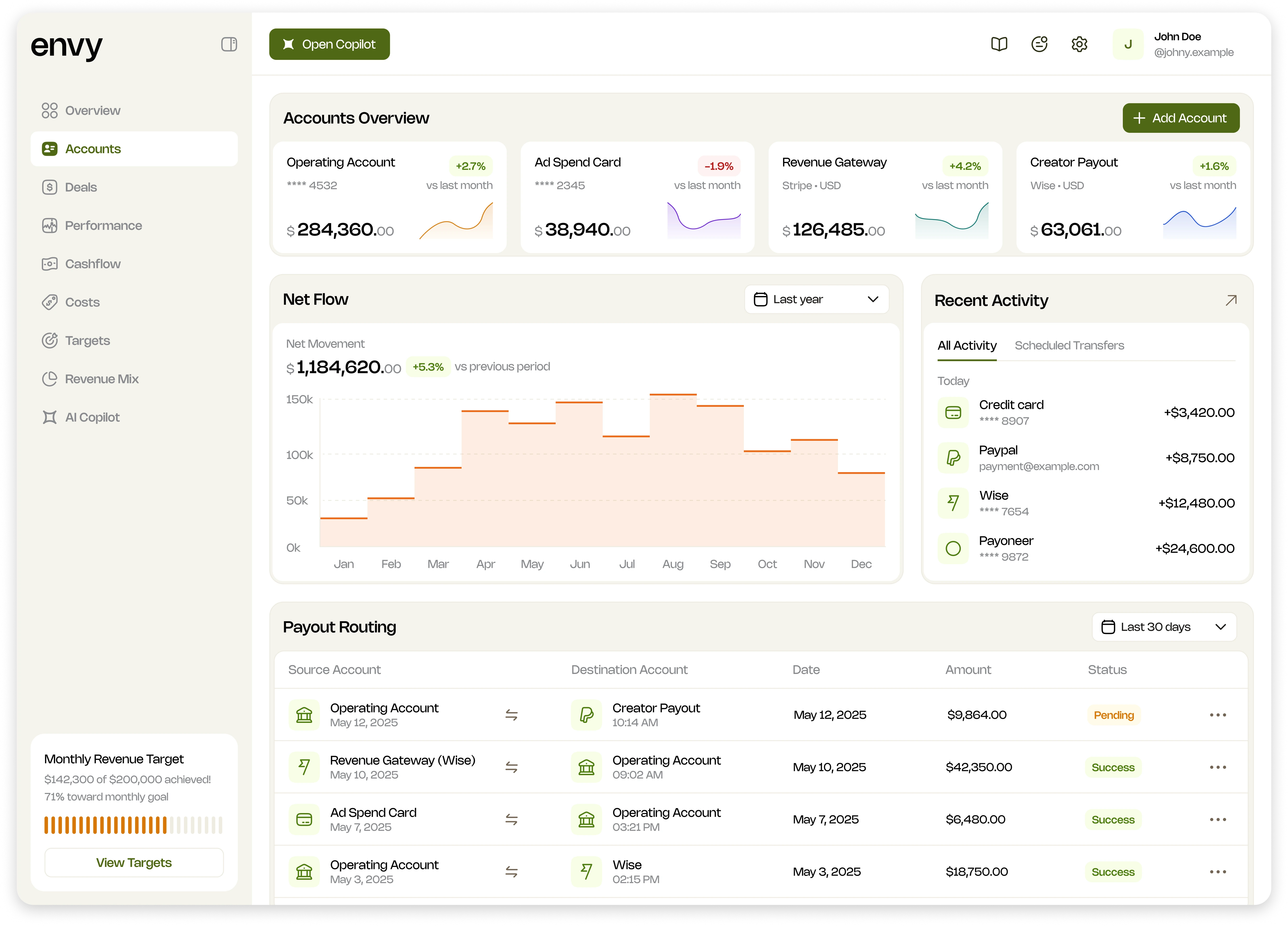Click the Wise icon in Recent Activity

tap(953, 503)
